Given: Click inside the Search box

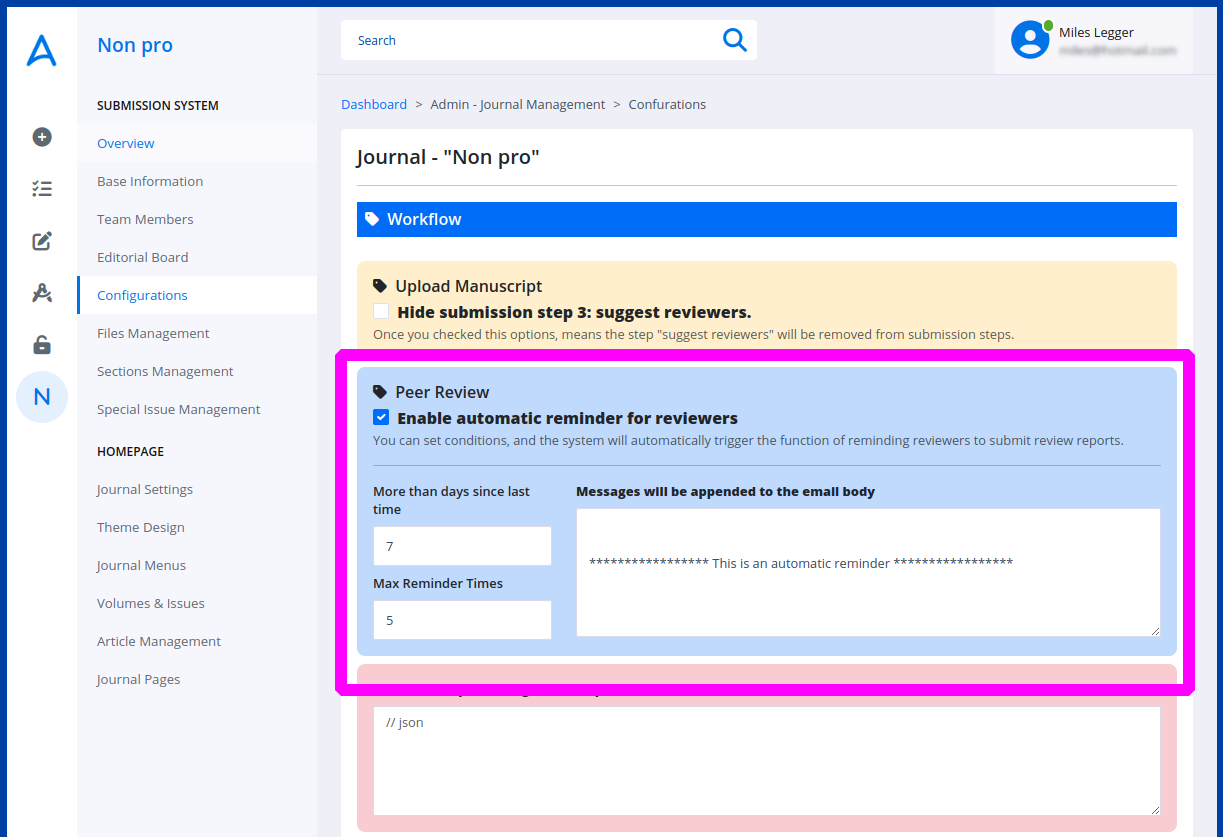Looking at the screenshot, I should click(530, 40).
